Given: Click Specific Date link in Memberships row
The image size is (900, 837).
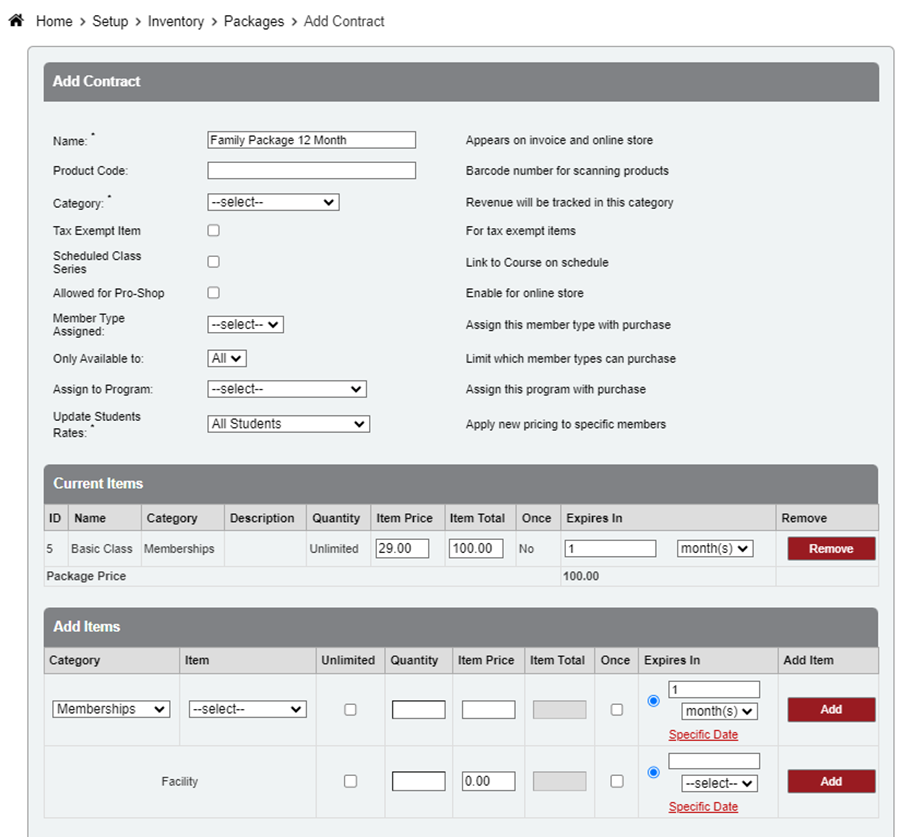Looking at the screenshot, I should tap(703, 735).
